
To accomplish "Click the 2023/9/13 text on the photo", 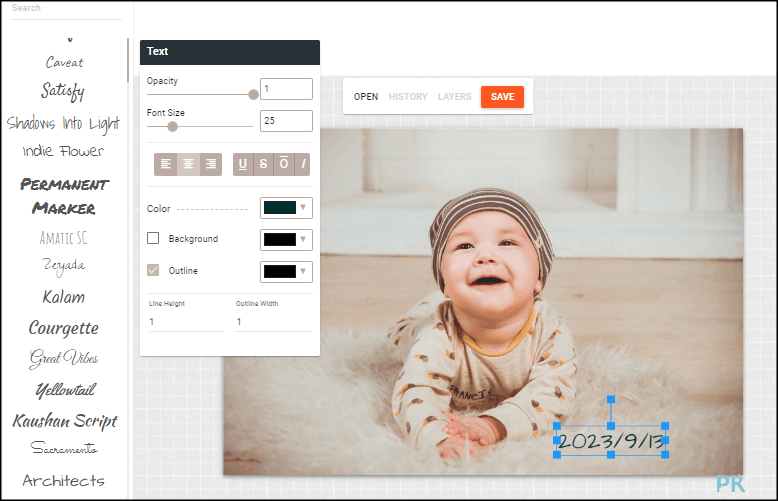I will (611, 440).
